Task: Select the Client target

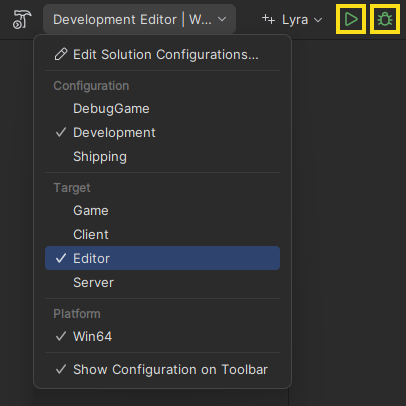Action: tap(162, 235)
